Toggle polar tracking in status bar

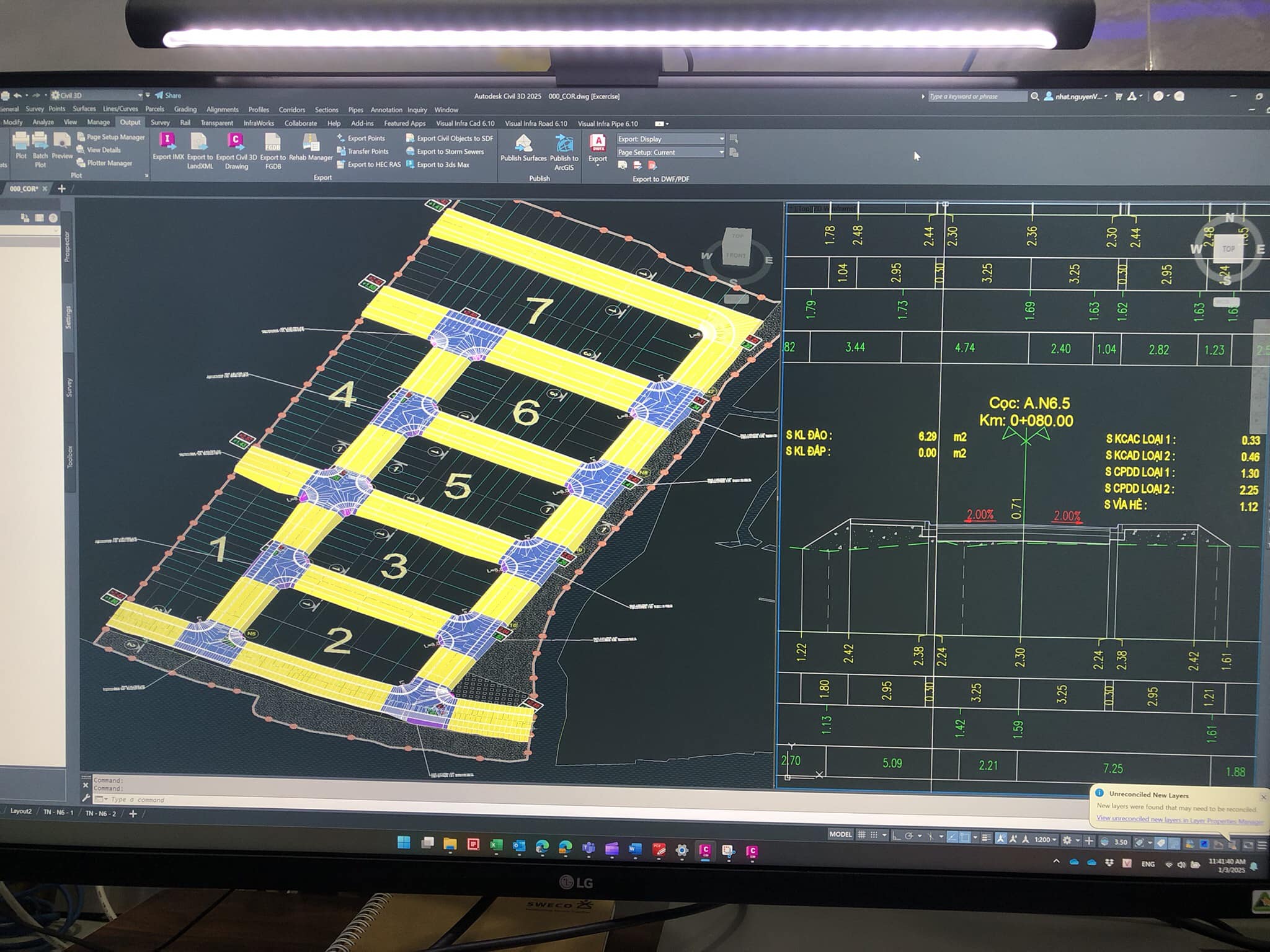[908, 836]
